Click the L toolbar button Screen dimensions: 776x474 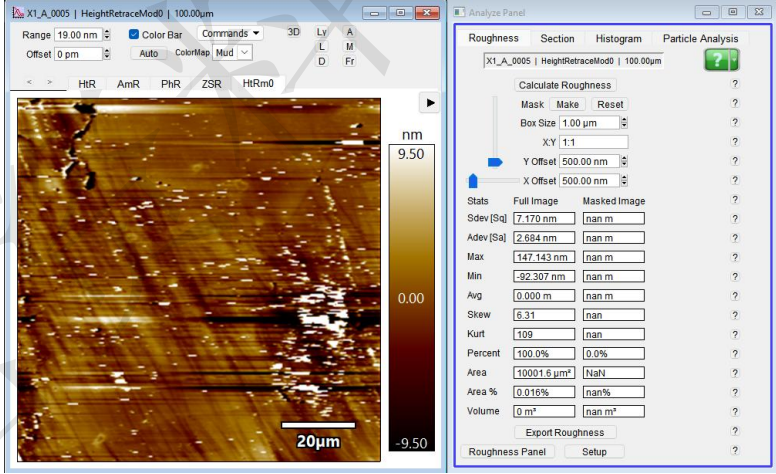[x=322, y=46]
